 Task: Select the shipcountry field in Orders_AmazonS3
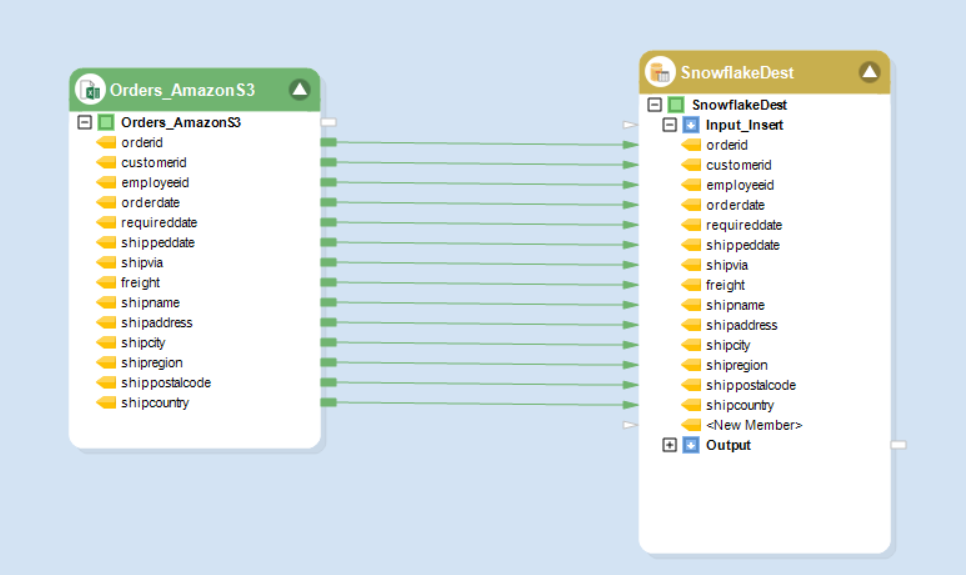(x=154, y=403)
